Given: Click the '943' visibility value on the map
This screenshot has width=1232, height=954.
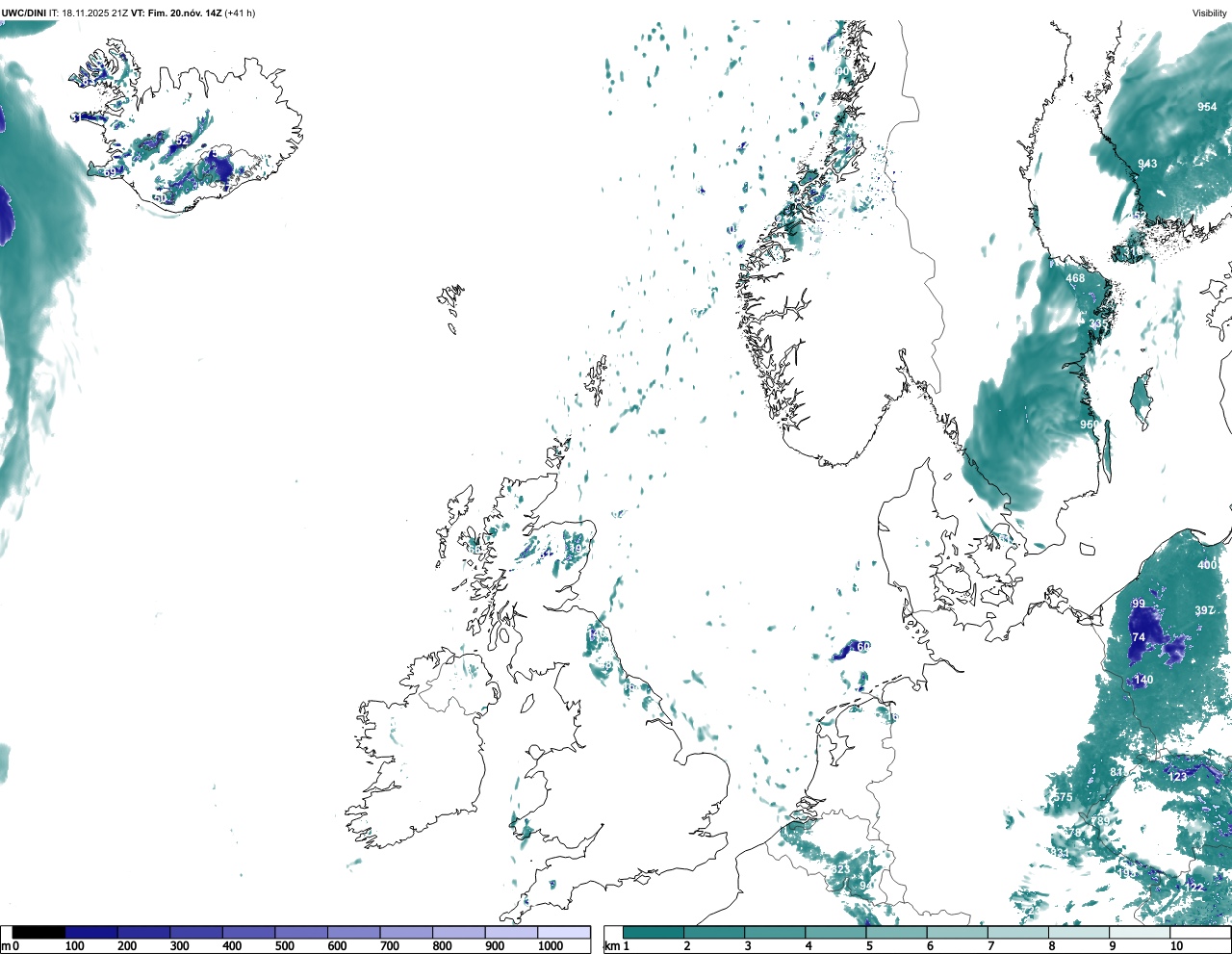Looking at the screenshot, I should [x=1147, y=164].
